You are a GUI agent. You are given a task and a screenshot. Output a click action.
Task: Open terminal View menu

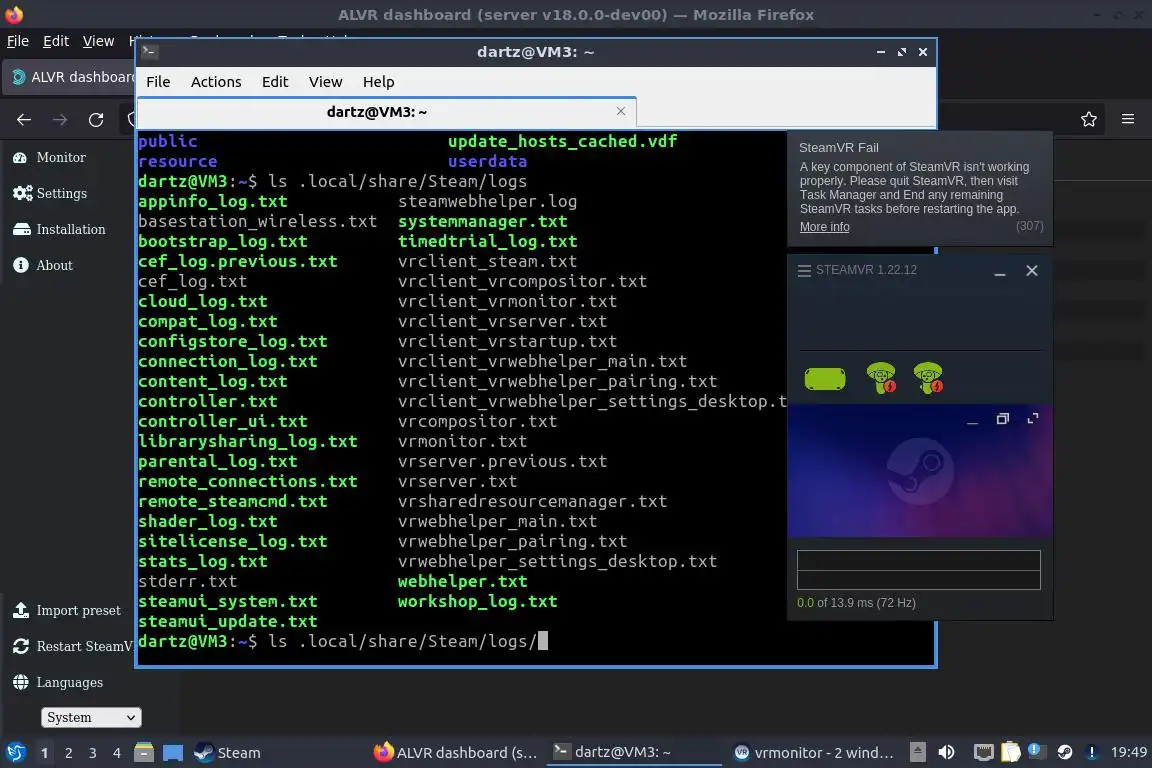[325, 82]
